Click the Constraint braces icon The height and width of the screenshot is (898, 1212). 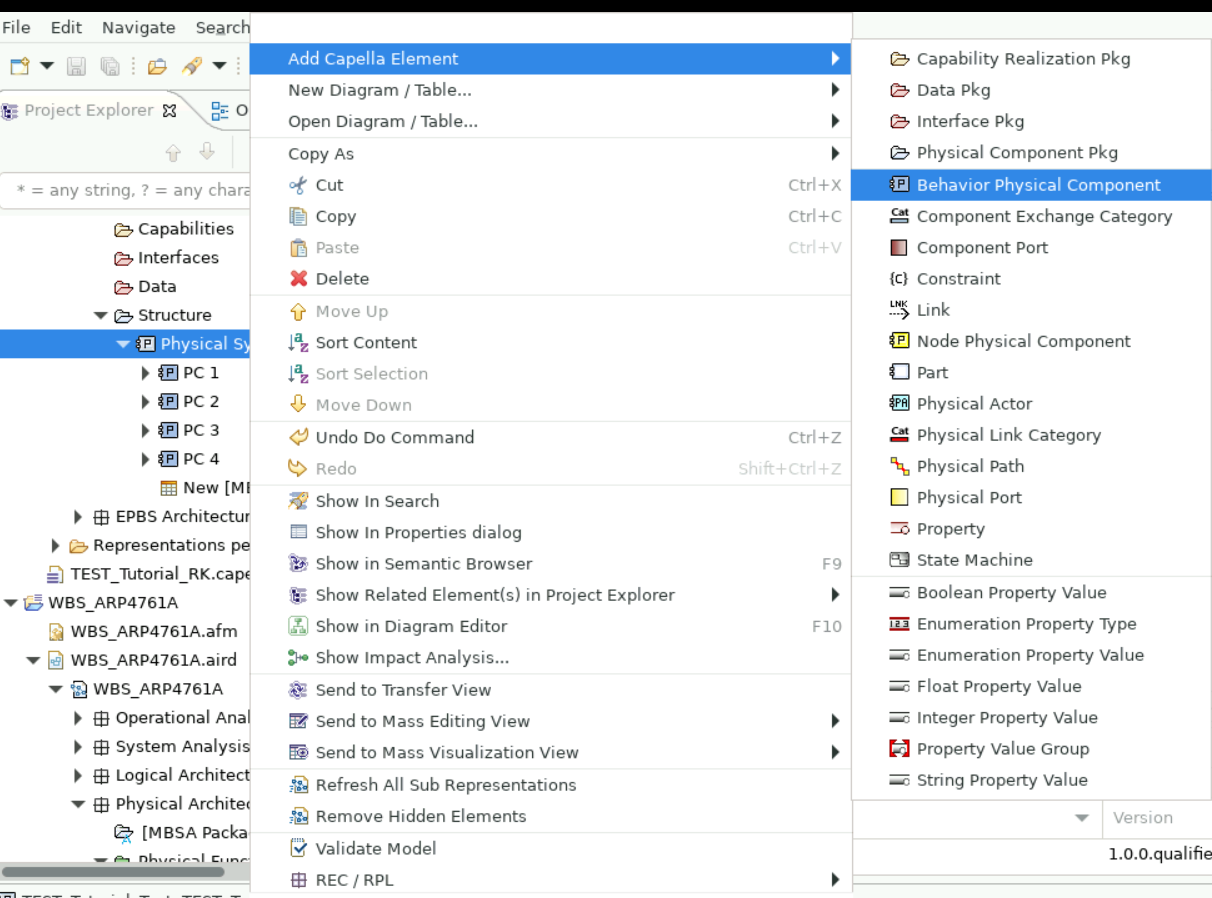tap(899, 279)
